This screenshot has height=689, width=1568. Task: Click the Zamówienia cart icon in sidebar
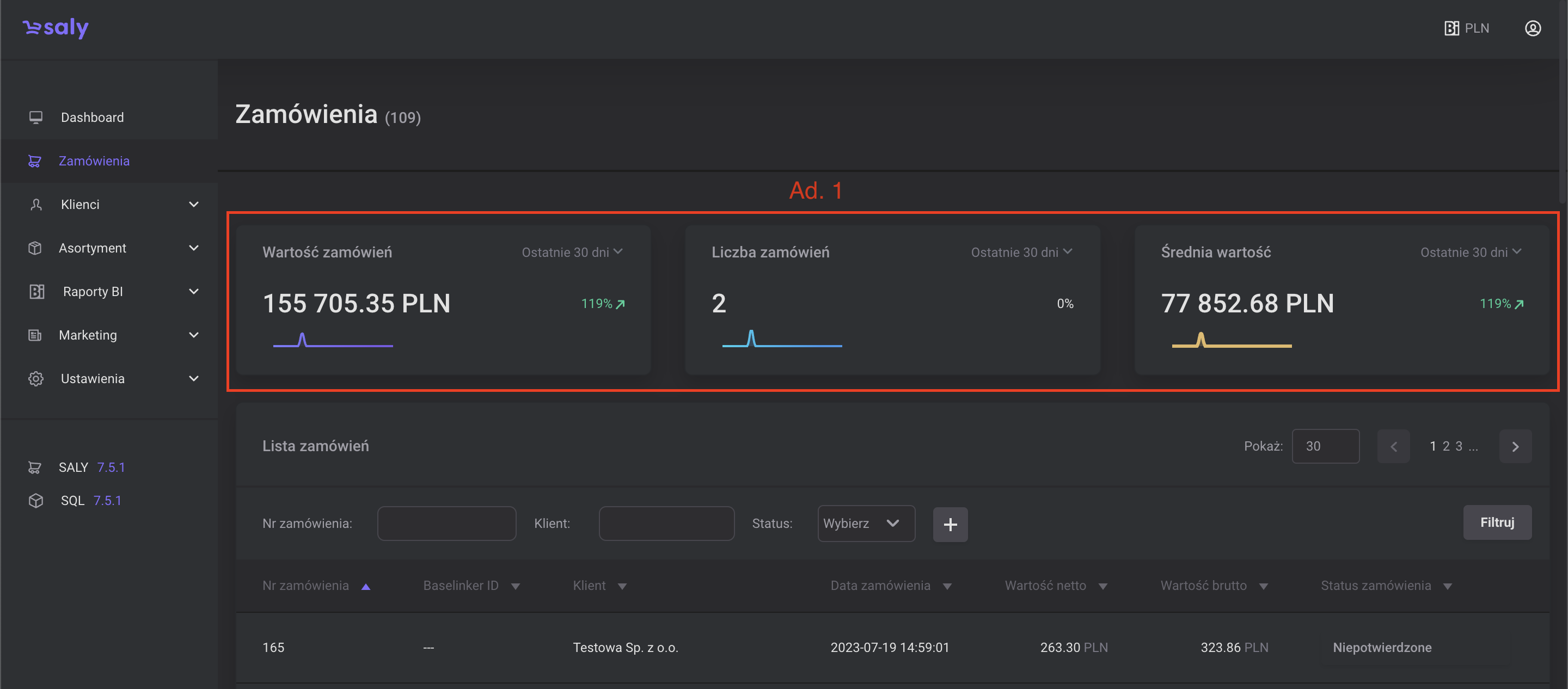click(35, 161)
